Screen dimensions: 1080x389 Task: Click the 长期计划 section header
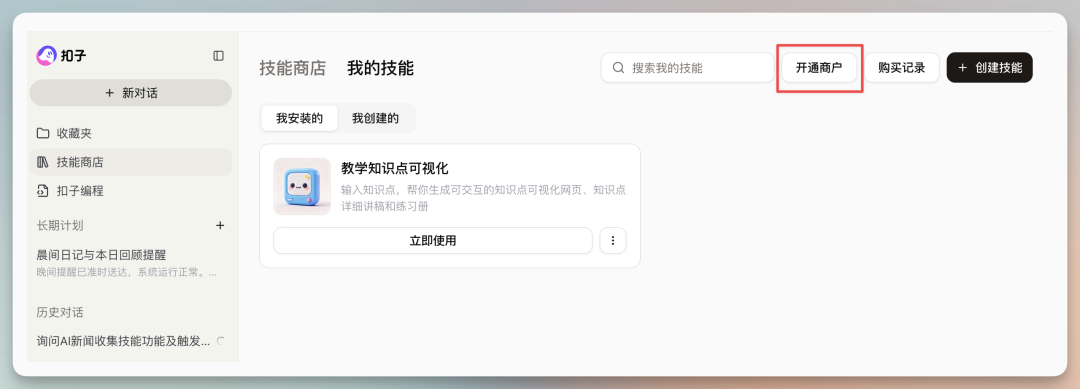click(60, 225)
